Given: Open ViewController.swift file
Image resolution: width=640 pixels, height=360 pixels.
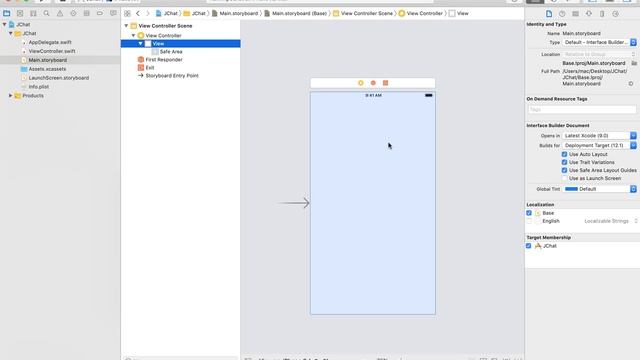Looking at the screenshot, I should (x=52, y=51).
